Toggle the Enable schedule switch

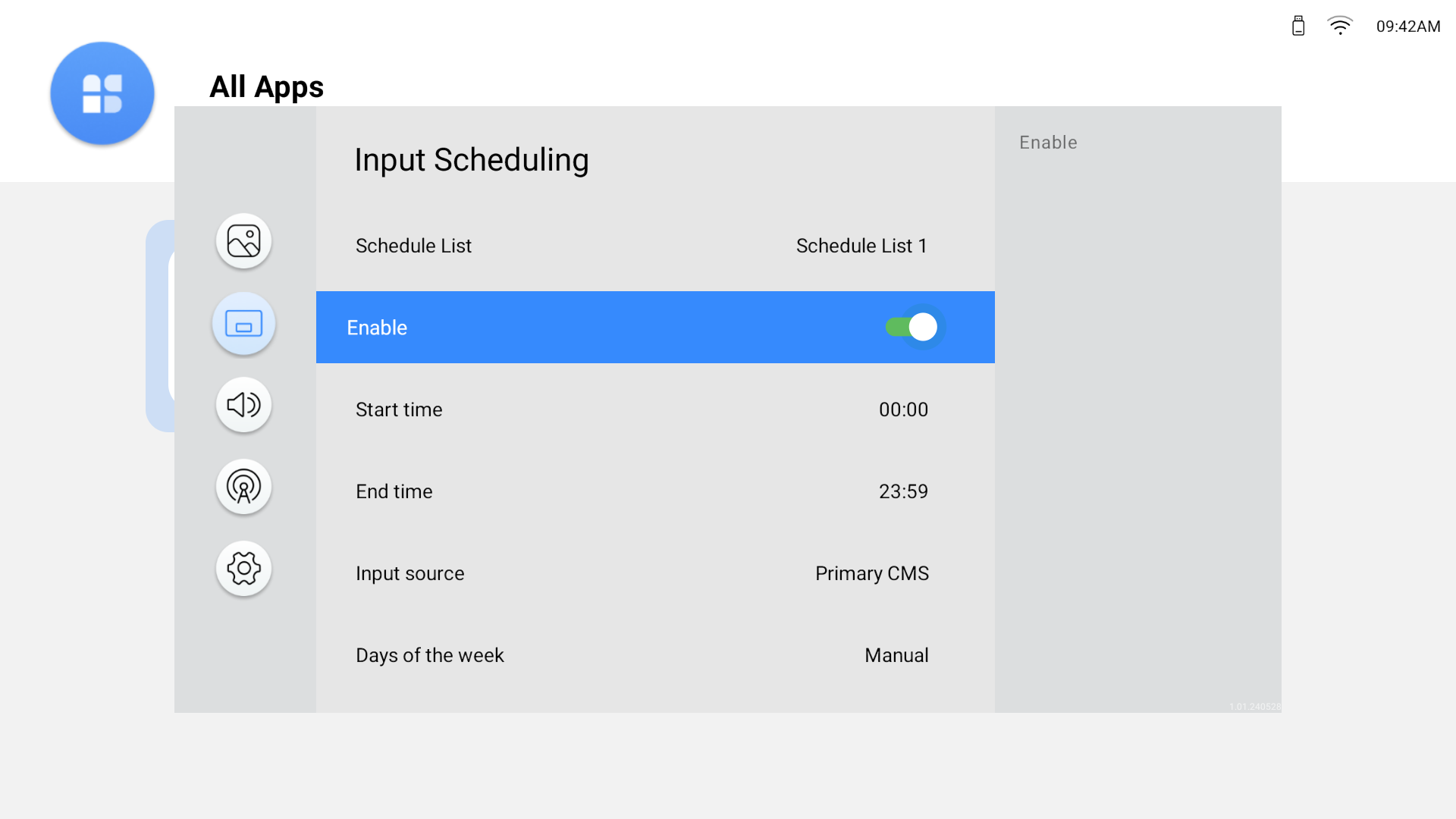pyautogui.click(x=912, y=328)
